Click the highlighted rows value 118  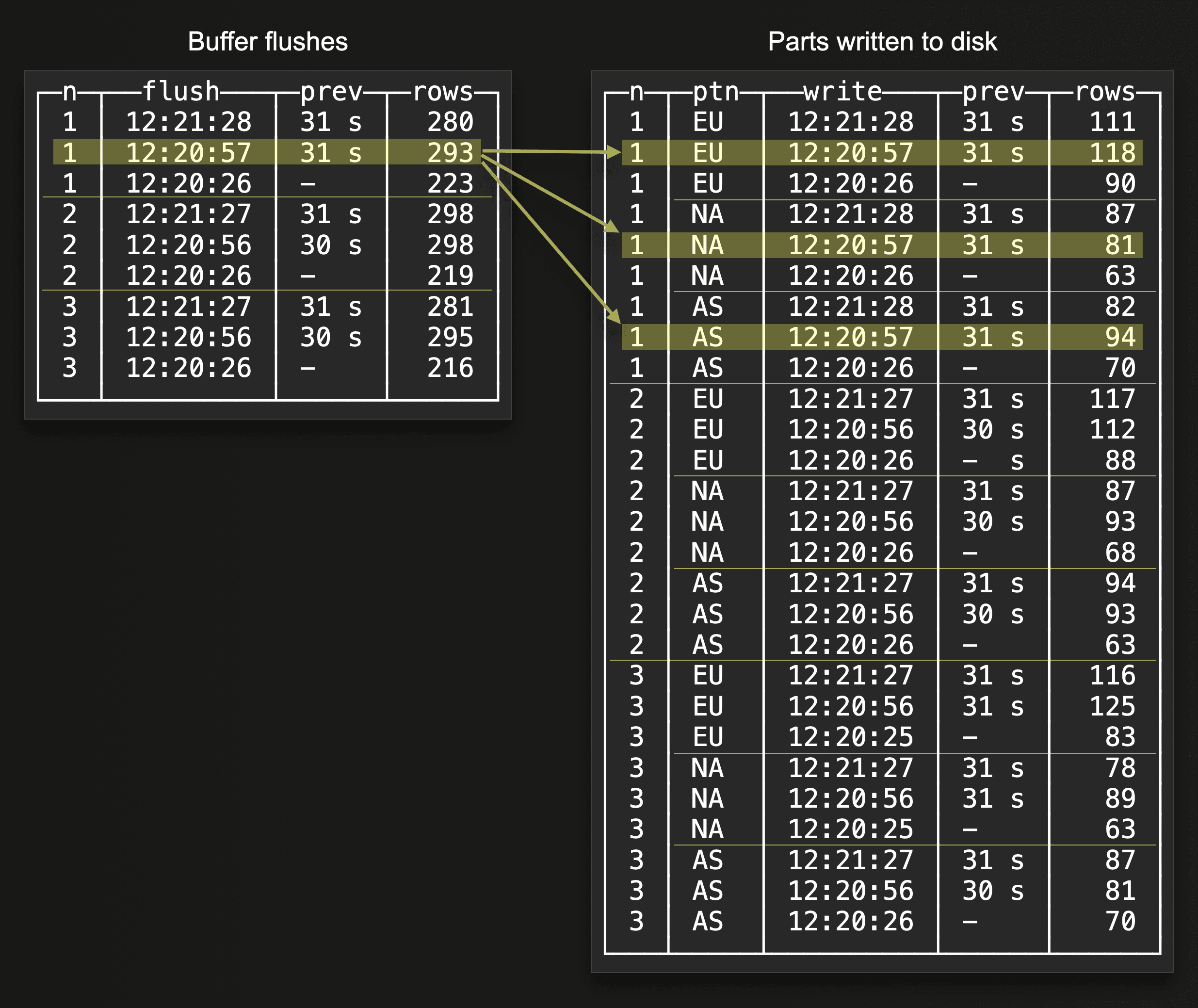(x=1112, y=153)
